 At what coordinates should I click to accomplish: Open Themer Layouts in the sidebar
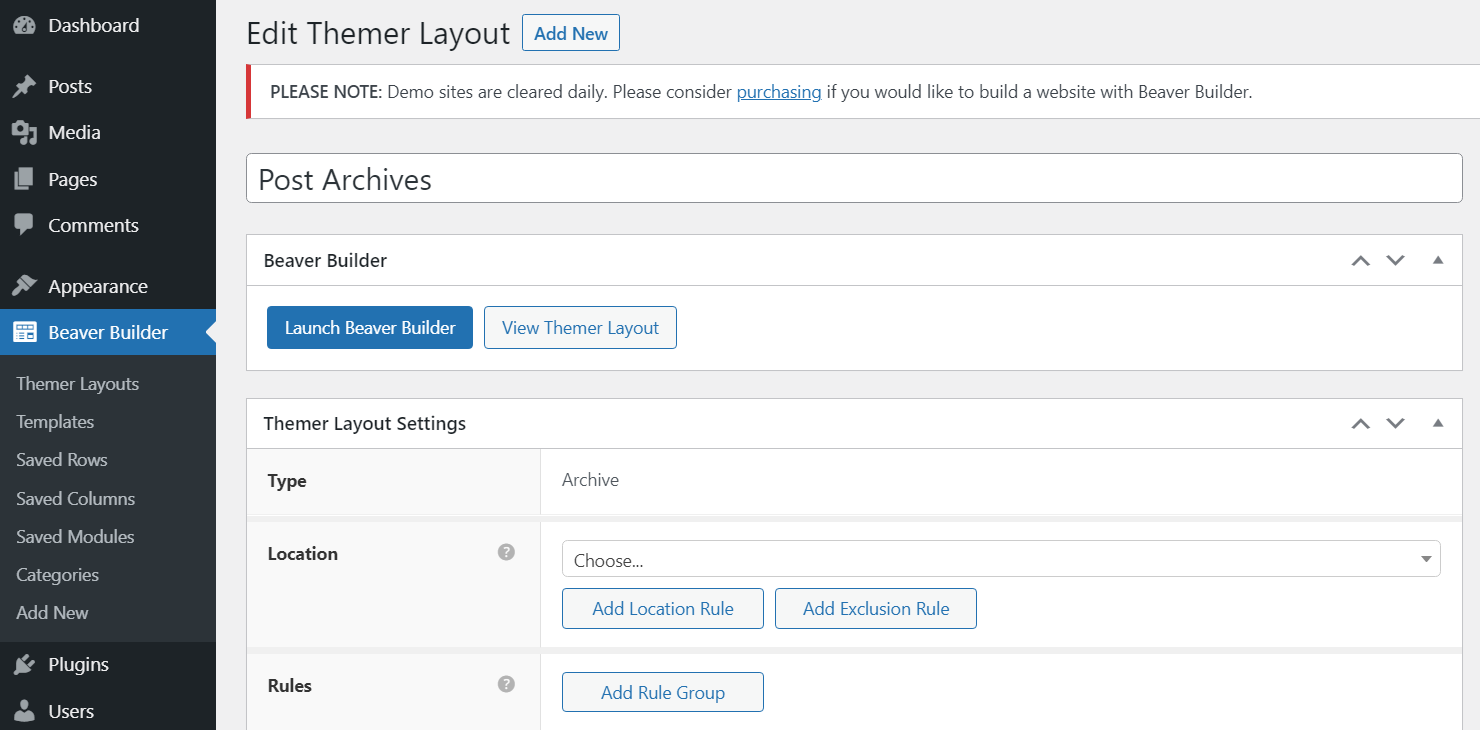pos(77,383)
